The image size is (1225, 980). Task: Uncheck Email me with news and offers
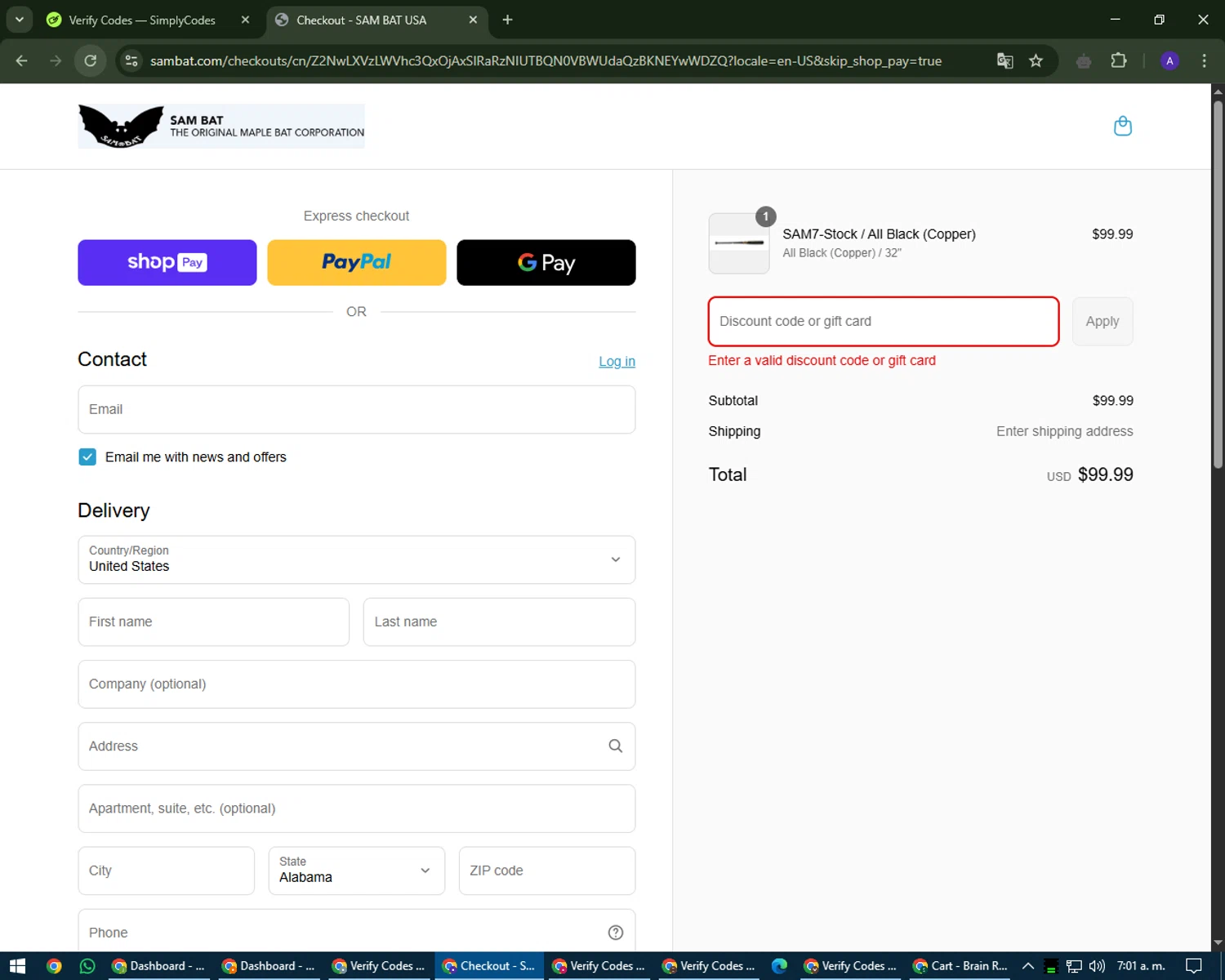tap(87, 457)
